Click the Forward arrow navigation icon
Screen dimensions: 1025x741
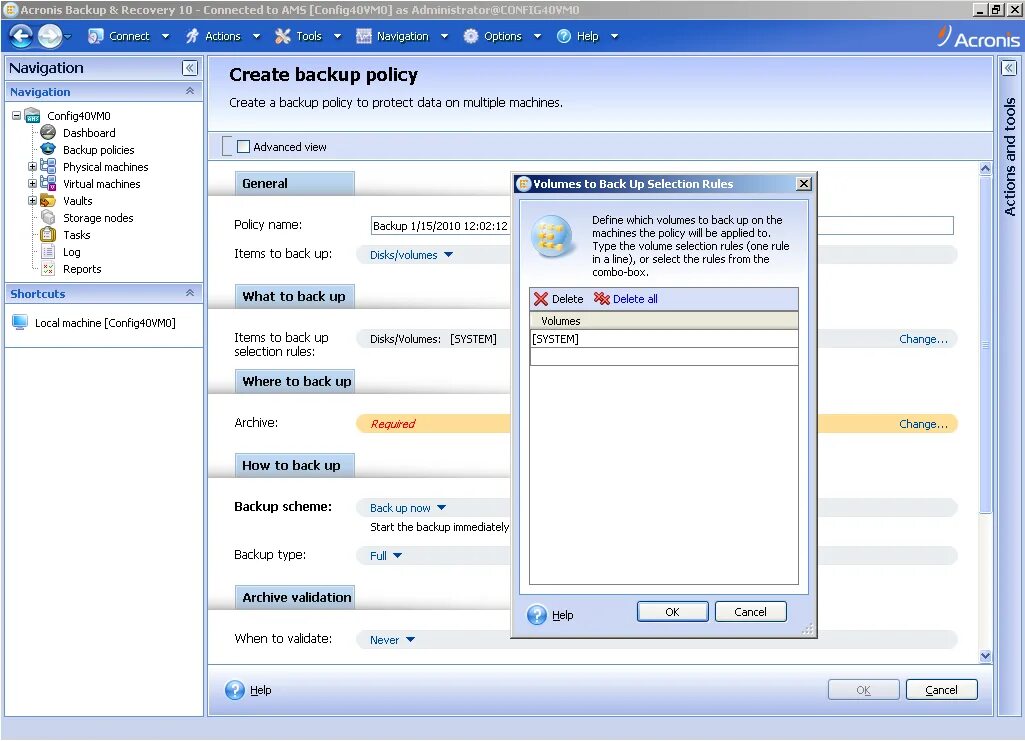click(50, 36)
